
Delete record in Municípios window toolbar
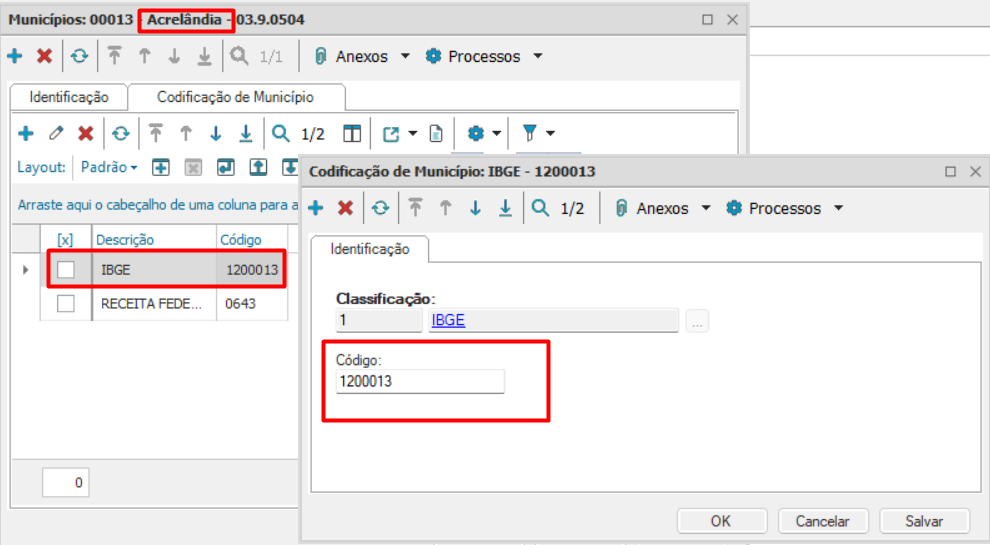pos(44,56)
